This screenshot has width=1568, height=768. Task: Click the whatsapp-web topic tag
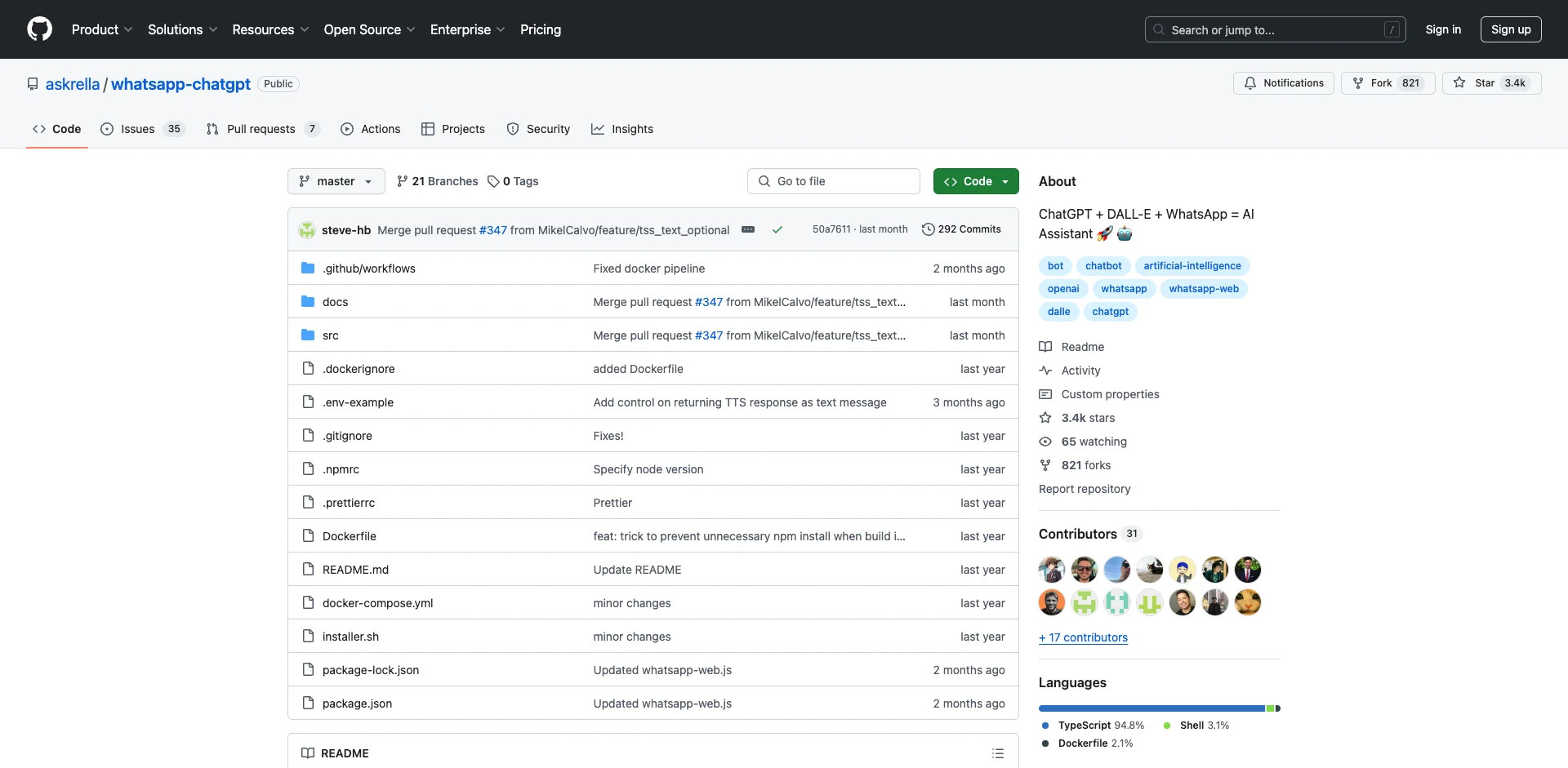click(1204, 289)
